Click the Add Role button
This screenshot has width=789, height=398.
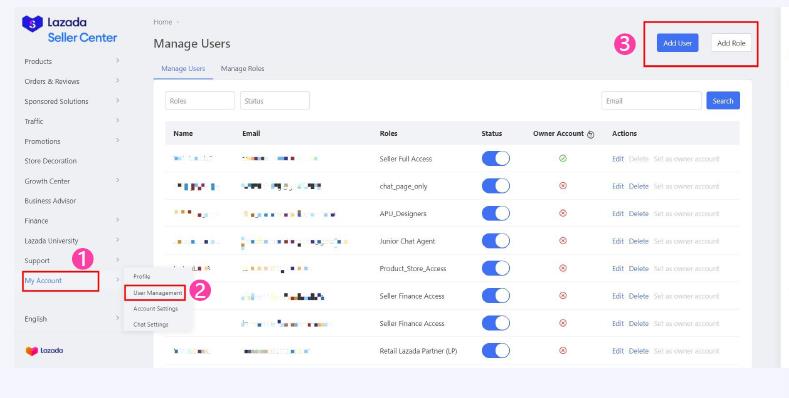(x=731, y=43)
